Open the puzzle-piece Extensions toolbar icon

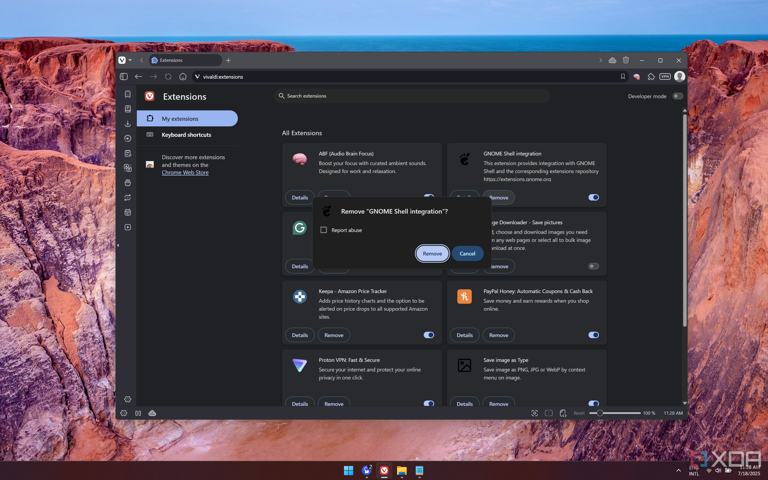651,76
